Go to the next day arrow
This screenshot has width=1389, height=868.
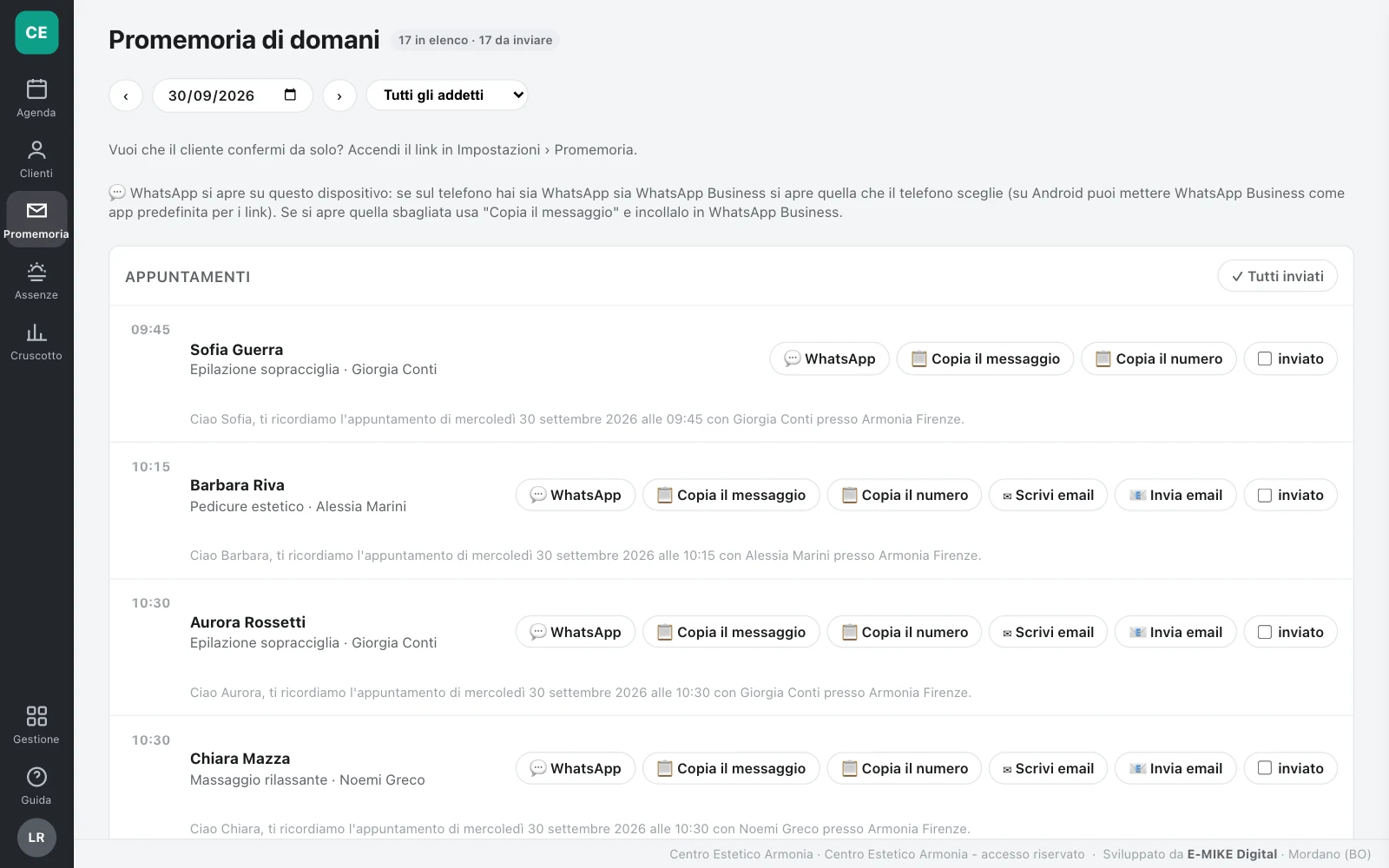tap(339, 95)
